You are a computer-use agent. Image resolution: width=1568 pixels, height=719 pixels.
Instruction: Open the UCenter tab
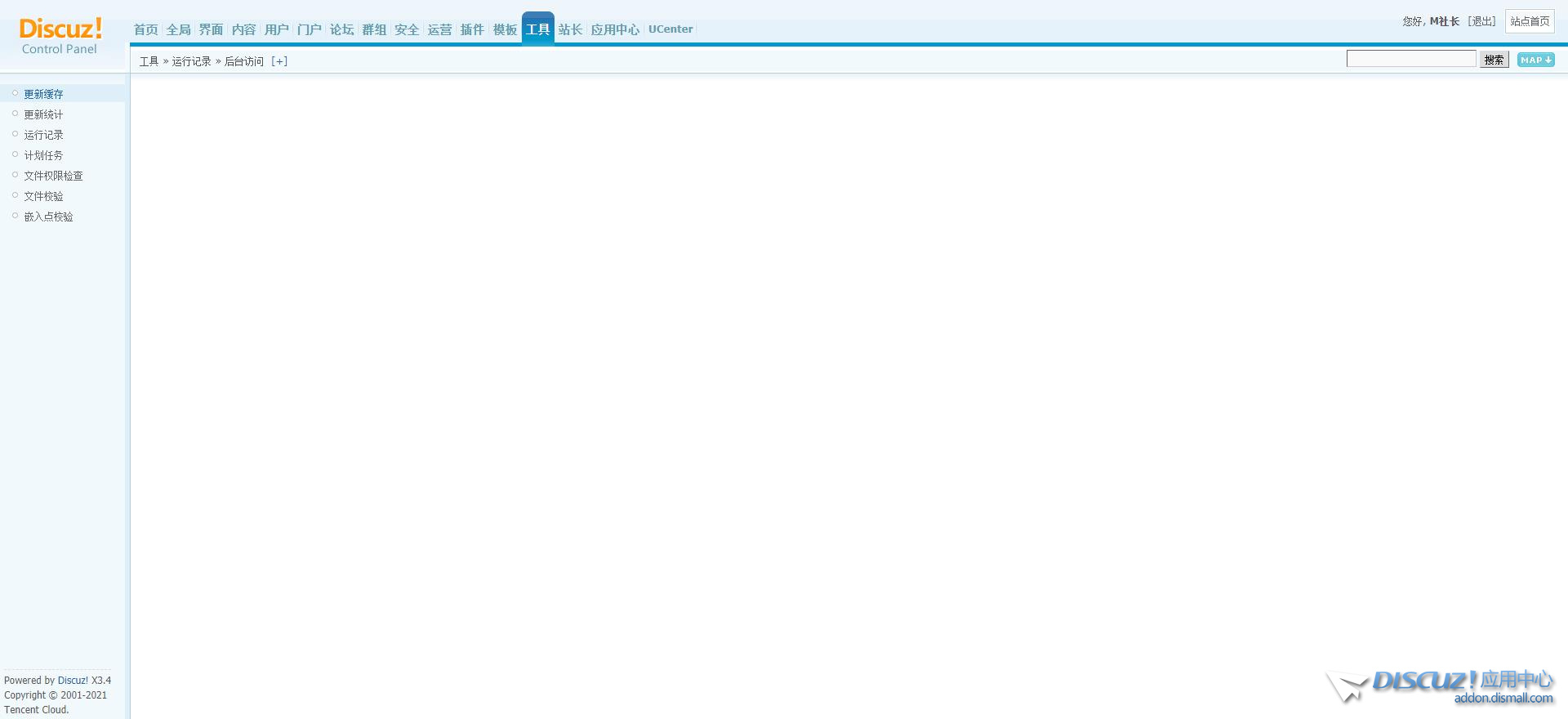(670, 29)
